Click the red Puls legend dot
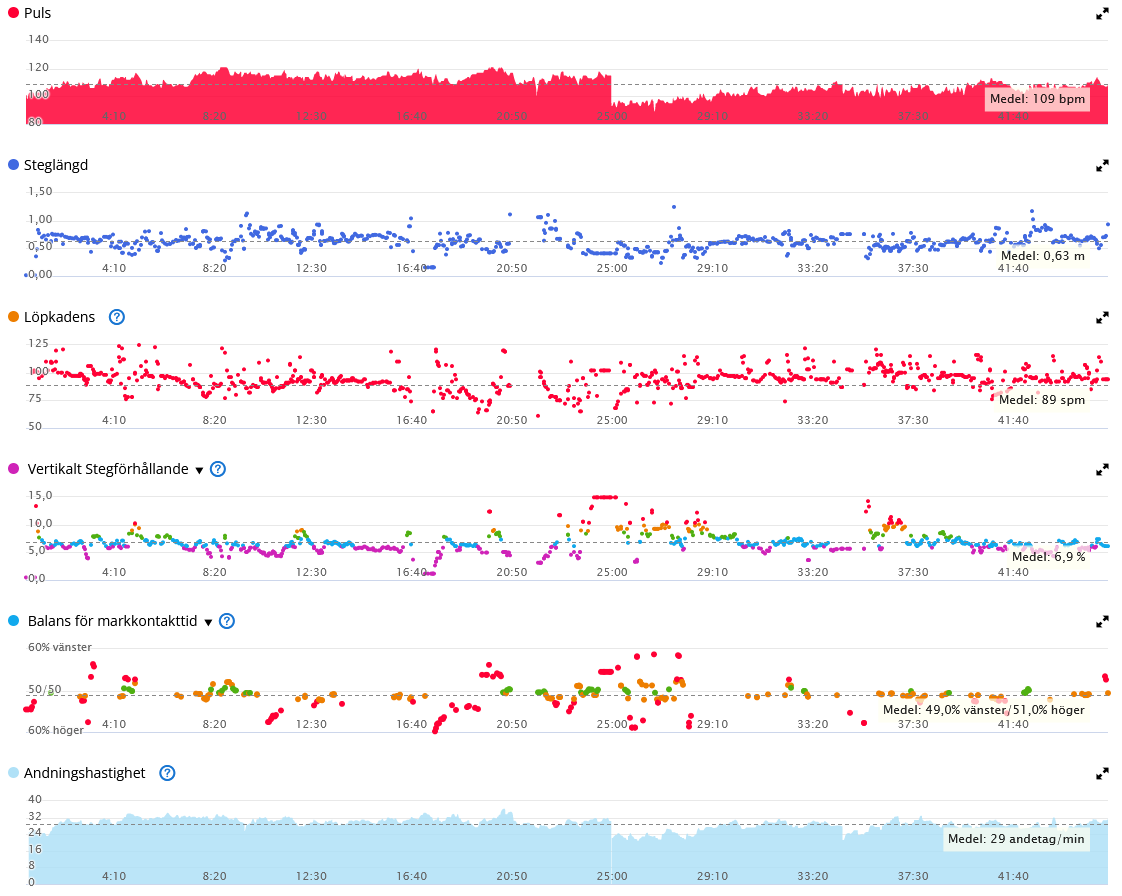The image size is (1122, 896). [14, 13]
